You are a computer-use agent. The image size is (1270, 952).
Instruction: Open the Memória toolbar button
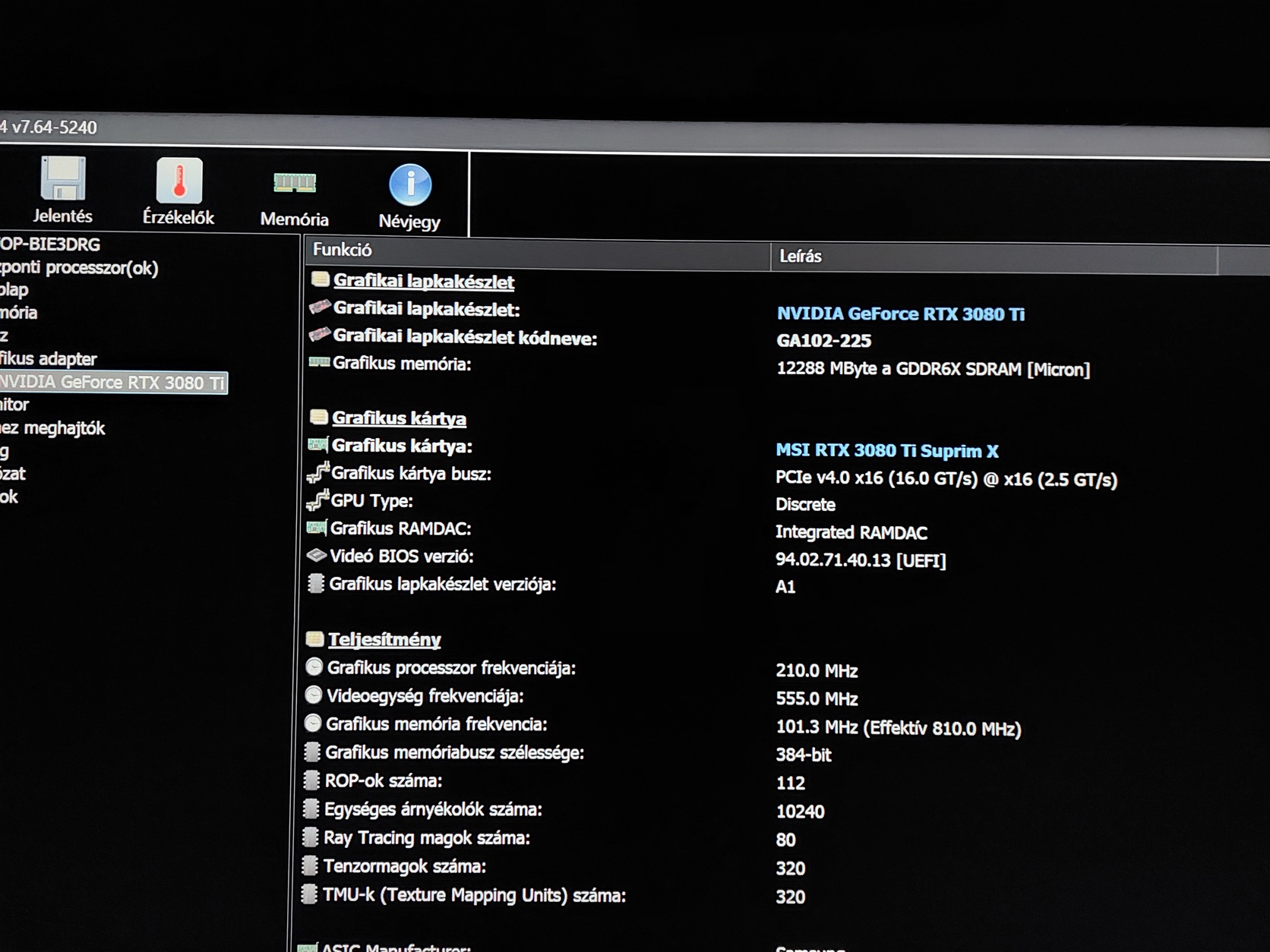coord(294,197)
